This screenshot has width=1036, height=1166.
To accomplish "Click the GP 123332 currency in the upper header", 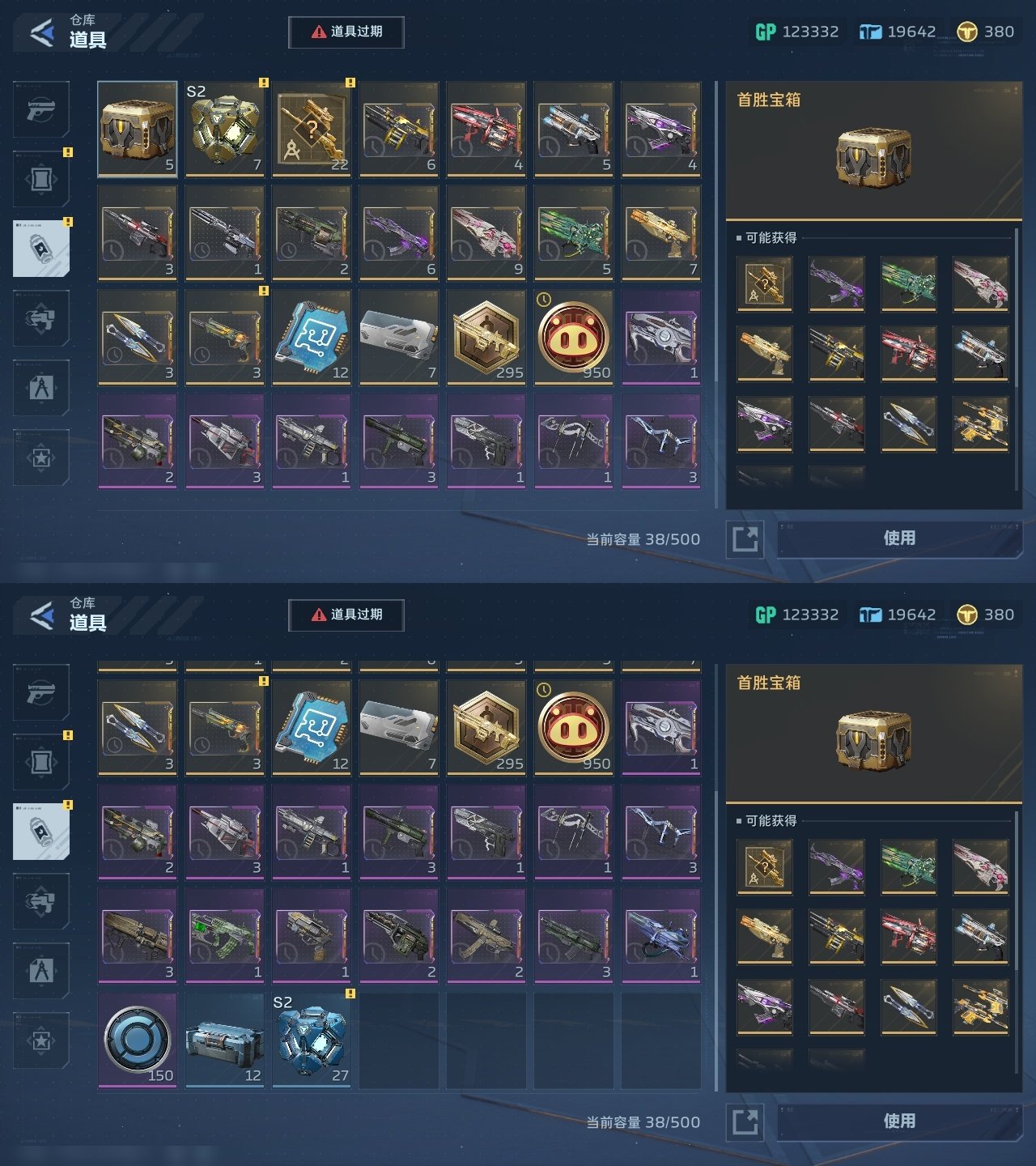I will click(x=797, y=32).
